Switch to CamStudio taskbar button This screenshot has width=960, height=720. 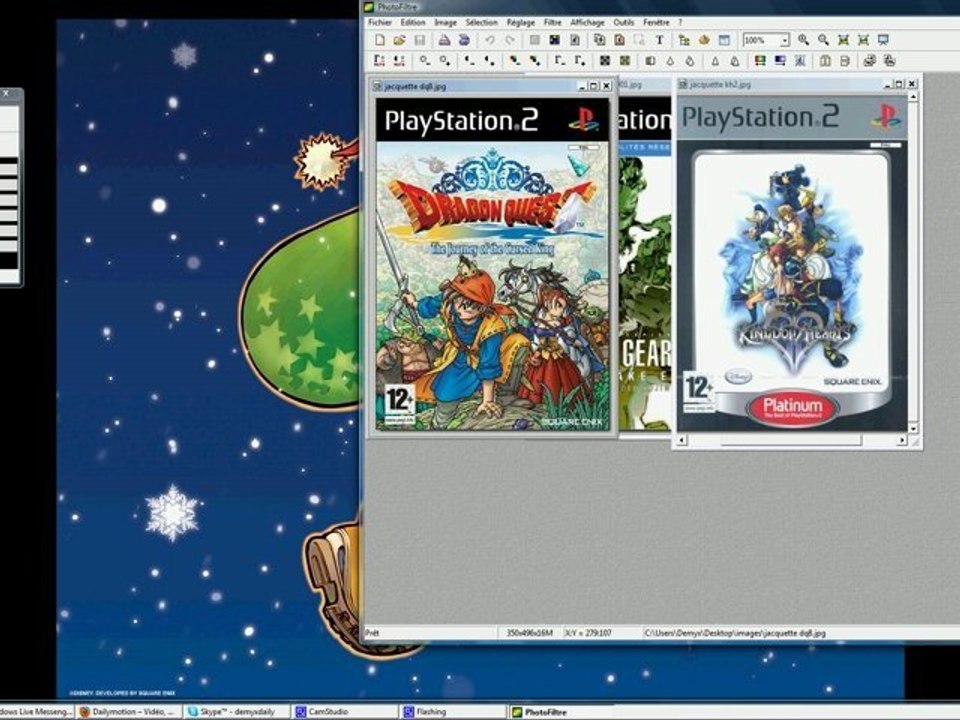pos(346,711)
